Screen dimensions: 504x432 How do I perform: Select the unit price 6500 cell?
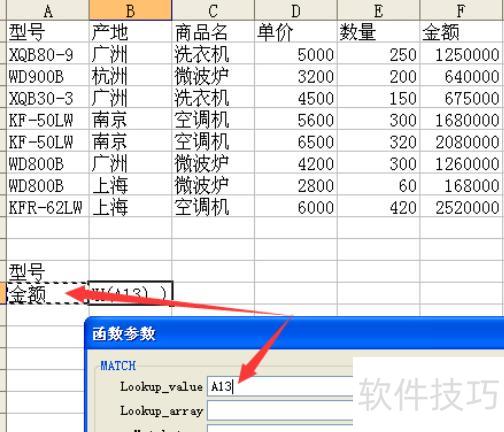[296, 141]
